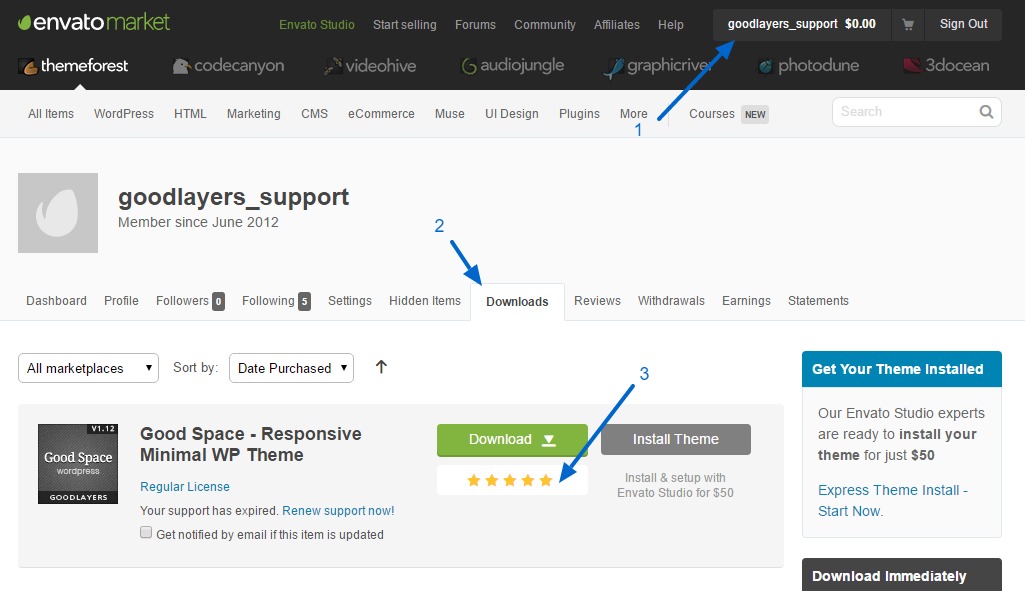This screenshot has height=591, width=1025.
Task: Click the Envato Market logo
Action: (94, 22)
